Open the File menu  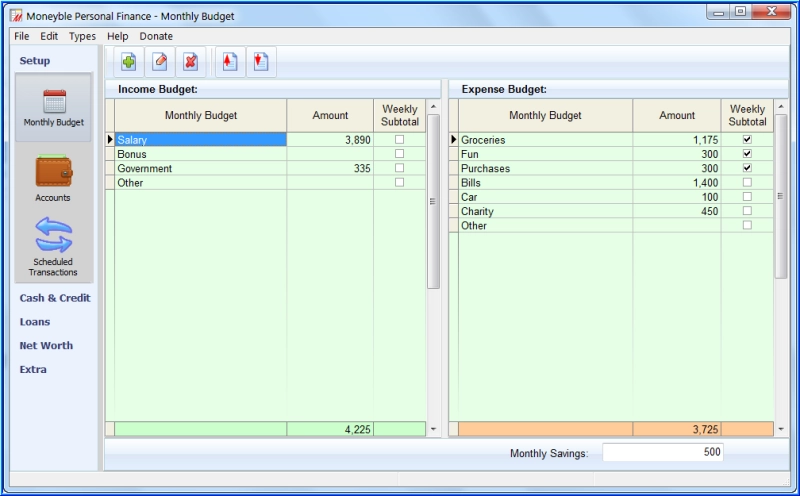click(x=21, y=36)
